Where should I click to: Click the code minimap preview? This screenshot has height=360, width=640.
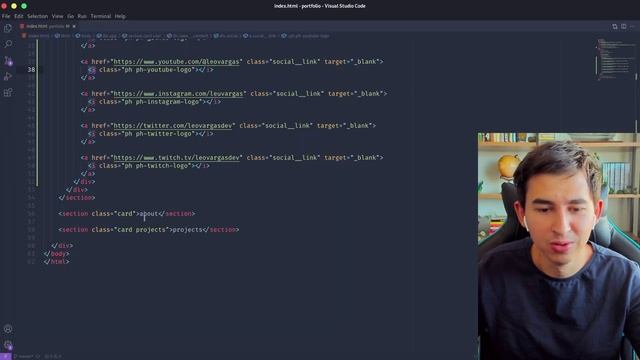pos(615,60)
